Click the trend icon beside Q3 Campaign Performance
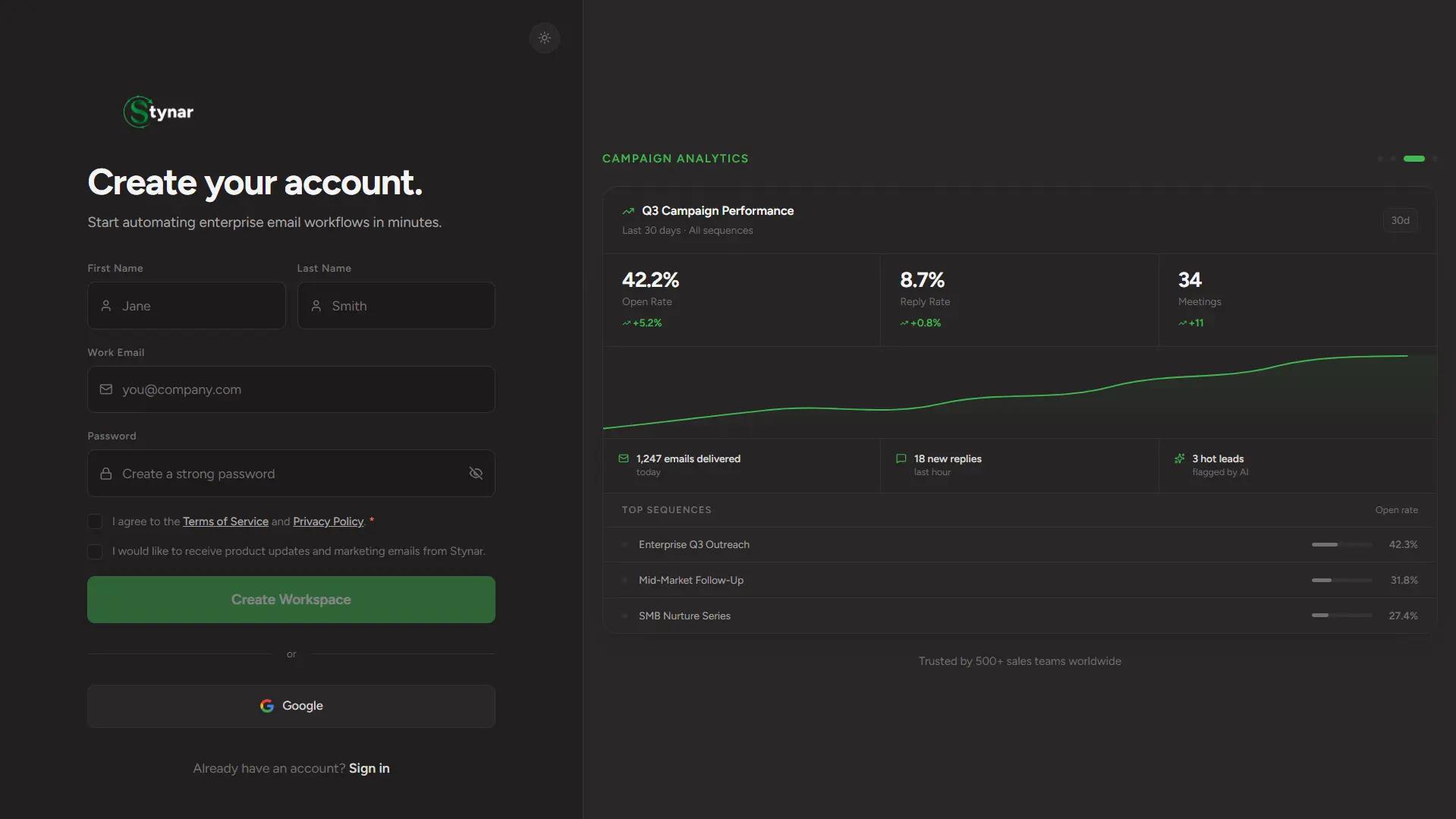Image resolution: width=1456 pixels, height=819 pixels. (628, 211)
